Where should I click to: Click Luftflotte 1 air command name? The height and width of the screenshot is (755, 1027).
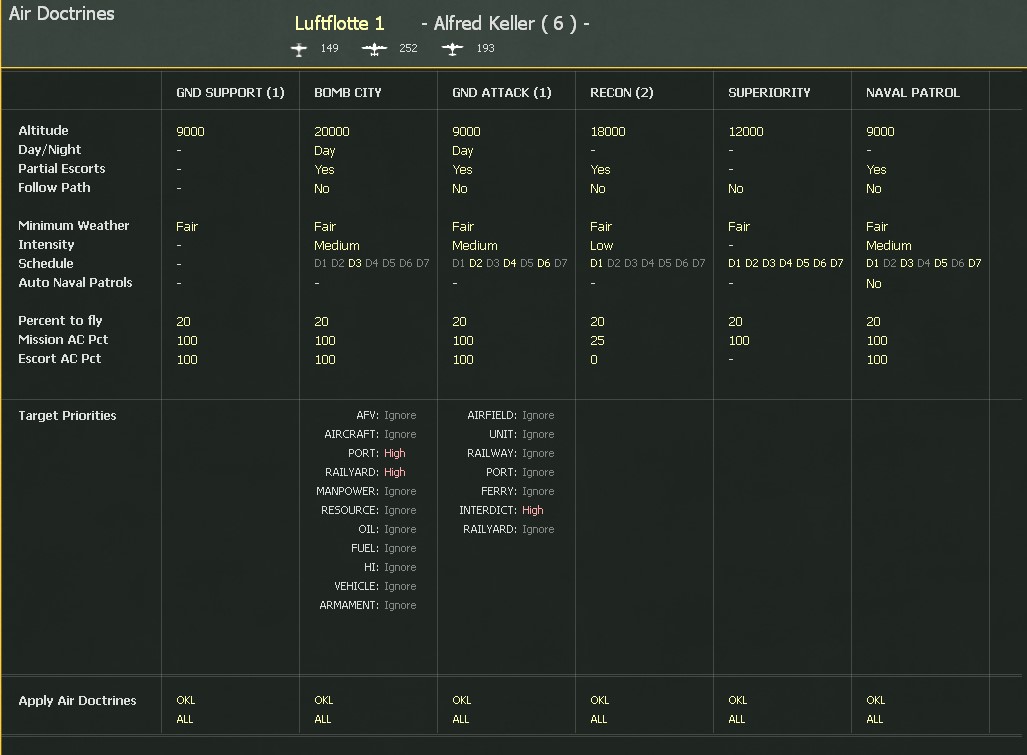pos(339,24)
